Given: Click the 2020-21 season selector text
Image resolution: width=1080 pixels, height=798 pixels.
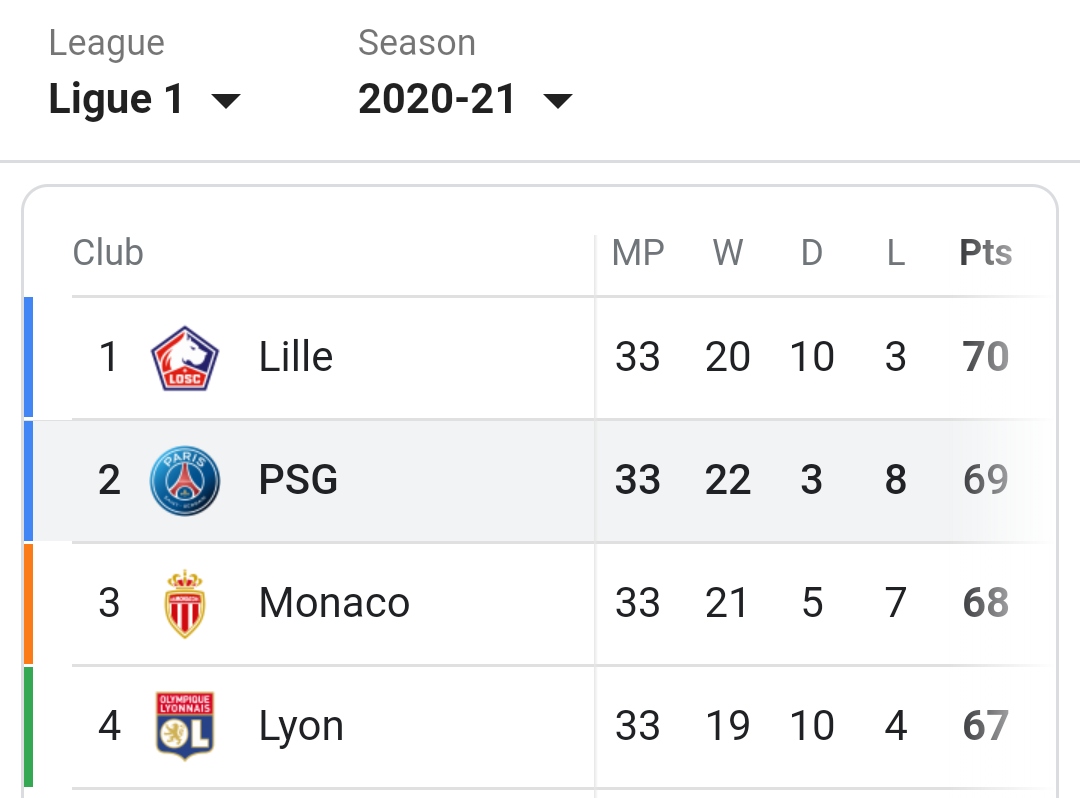Looking at the screenshot, I should point(437,100).
